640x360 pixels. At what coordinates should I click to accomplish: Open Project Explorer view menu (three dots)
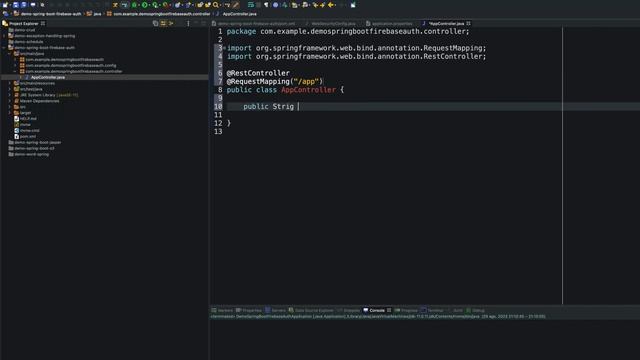click(x=188, y=24)
